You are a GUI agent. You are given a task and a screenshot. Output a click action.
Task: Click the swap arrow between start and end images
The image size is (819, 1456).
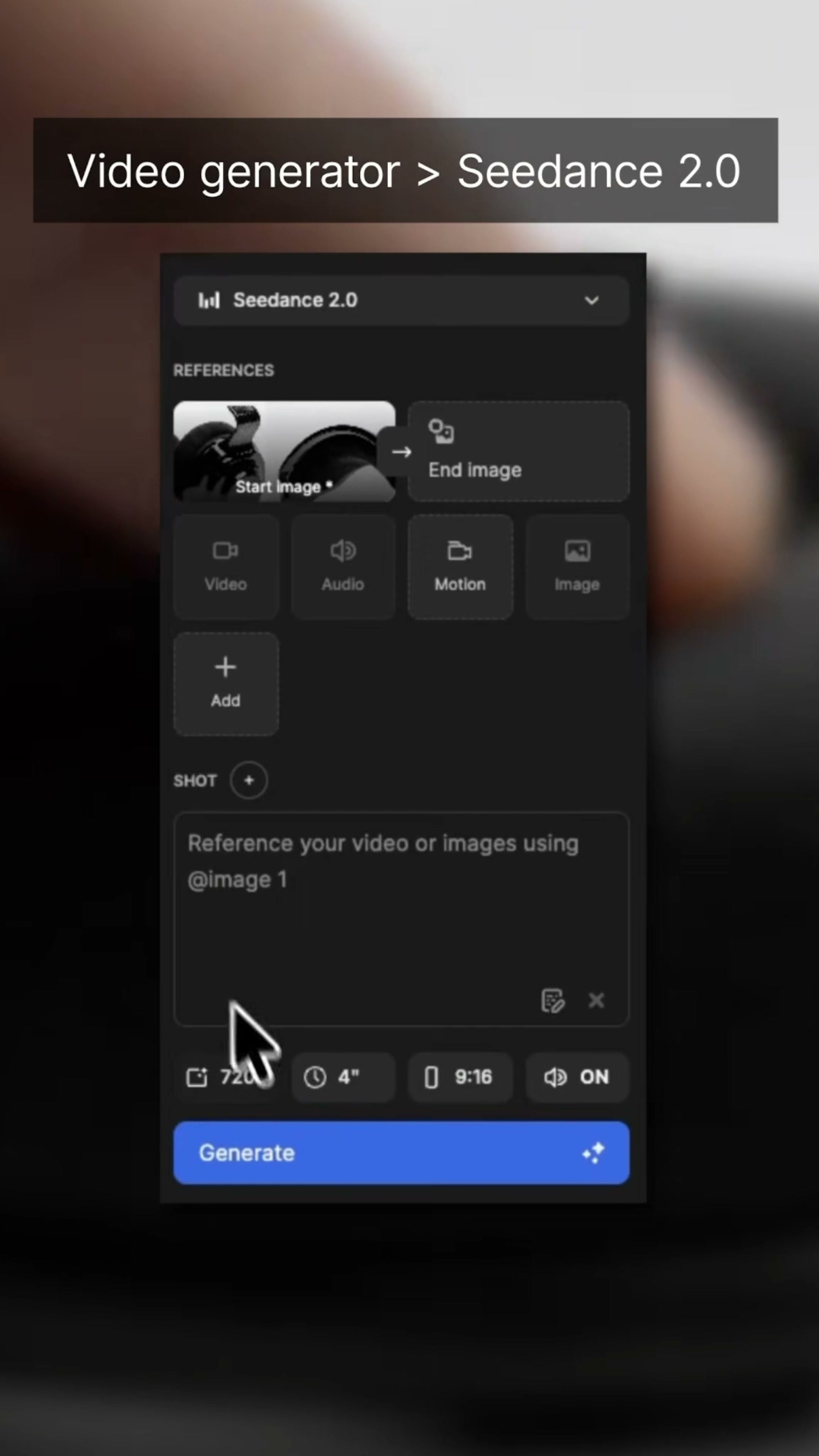[x=401, y=452]
